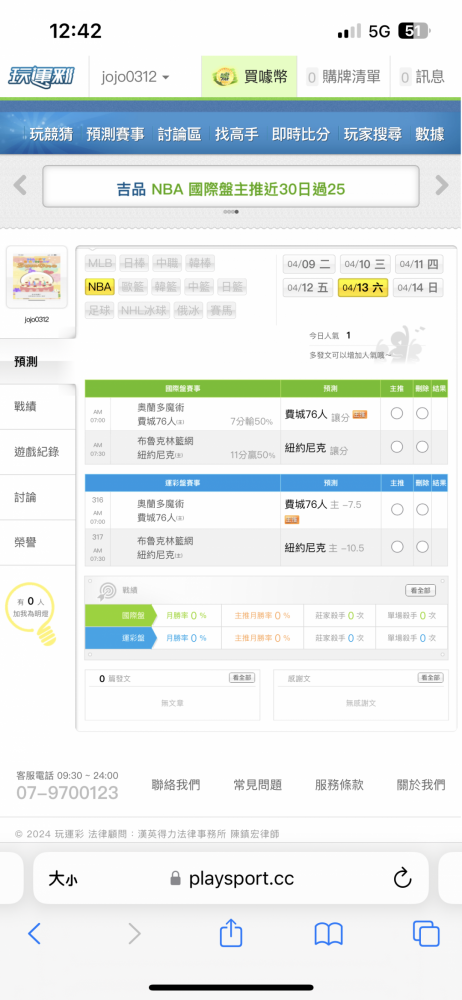
Task: Open 訊息 messages
Action: [x=422, y=77]
